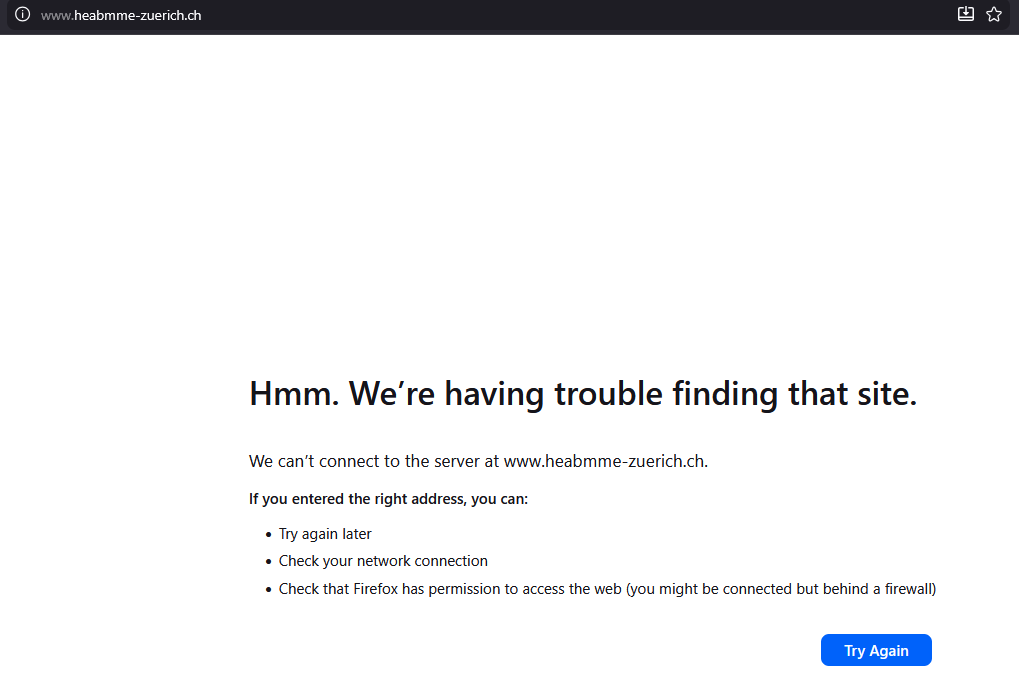The width and height of the screenshot is (1019, 684).
Task: Click the install/save page icon in address bar
Action: click(x=965, y=14)
